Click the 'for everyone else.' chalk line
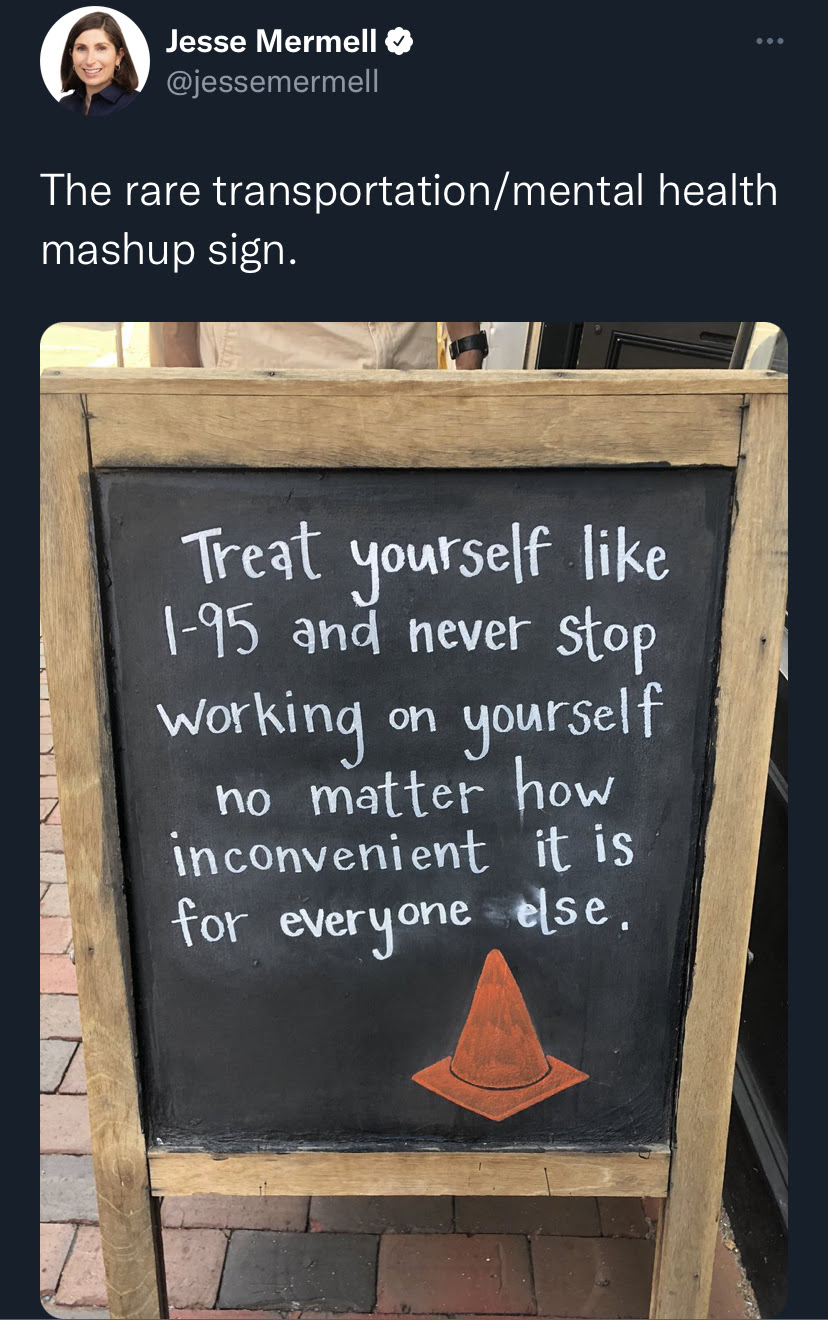 (x=401, y=915)
